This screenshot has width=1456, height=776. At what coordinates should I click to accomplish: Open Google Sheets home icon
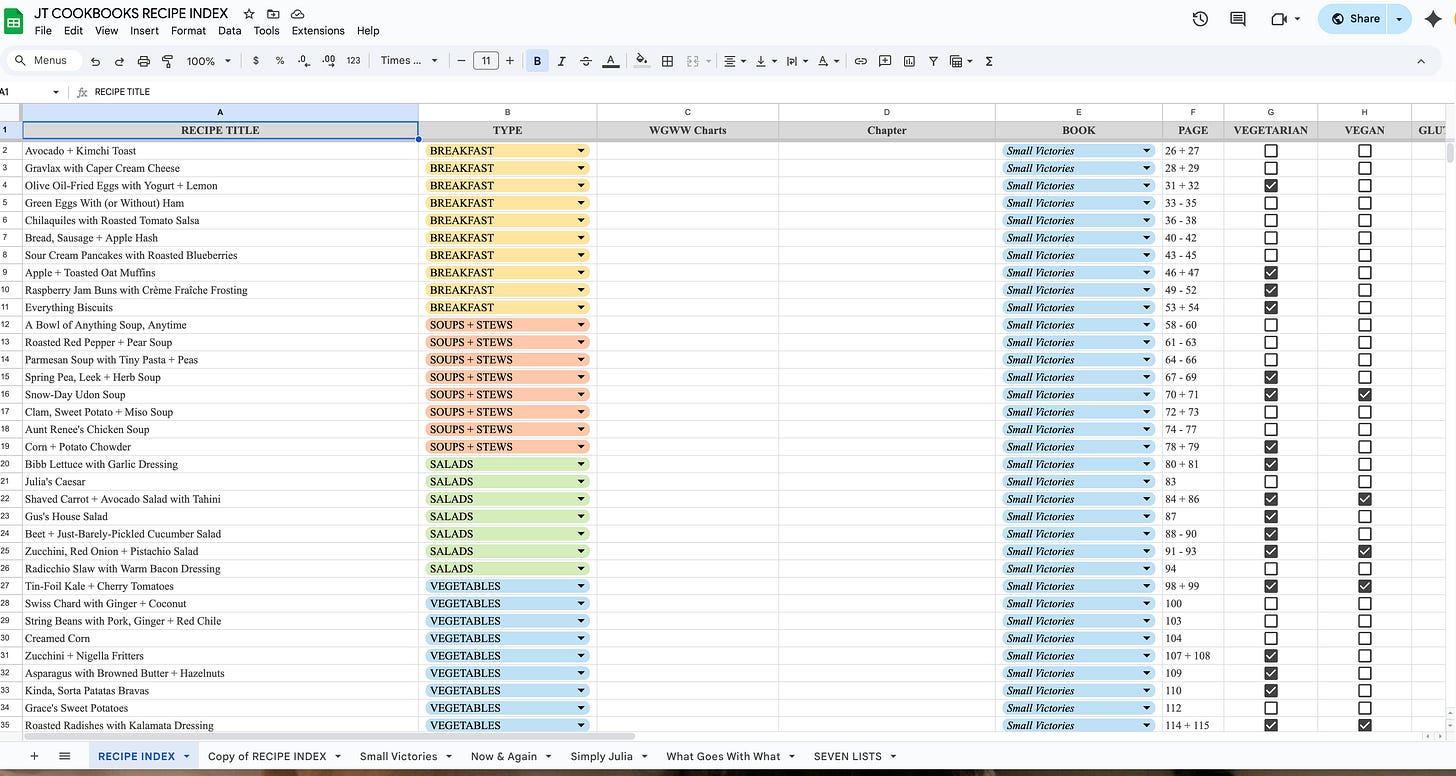click(14, 20)
